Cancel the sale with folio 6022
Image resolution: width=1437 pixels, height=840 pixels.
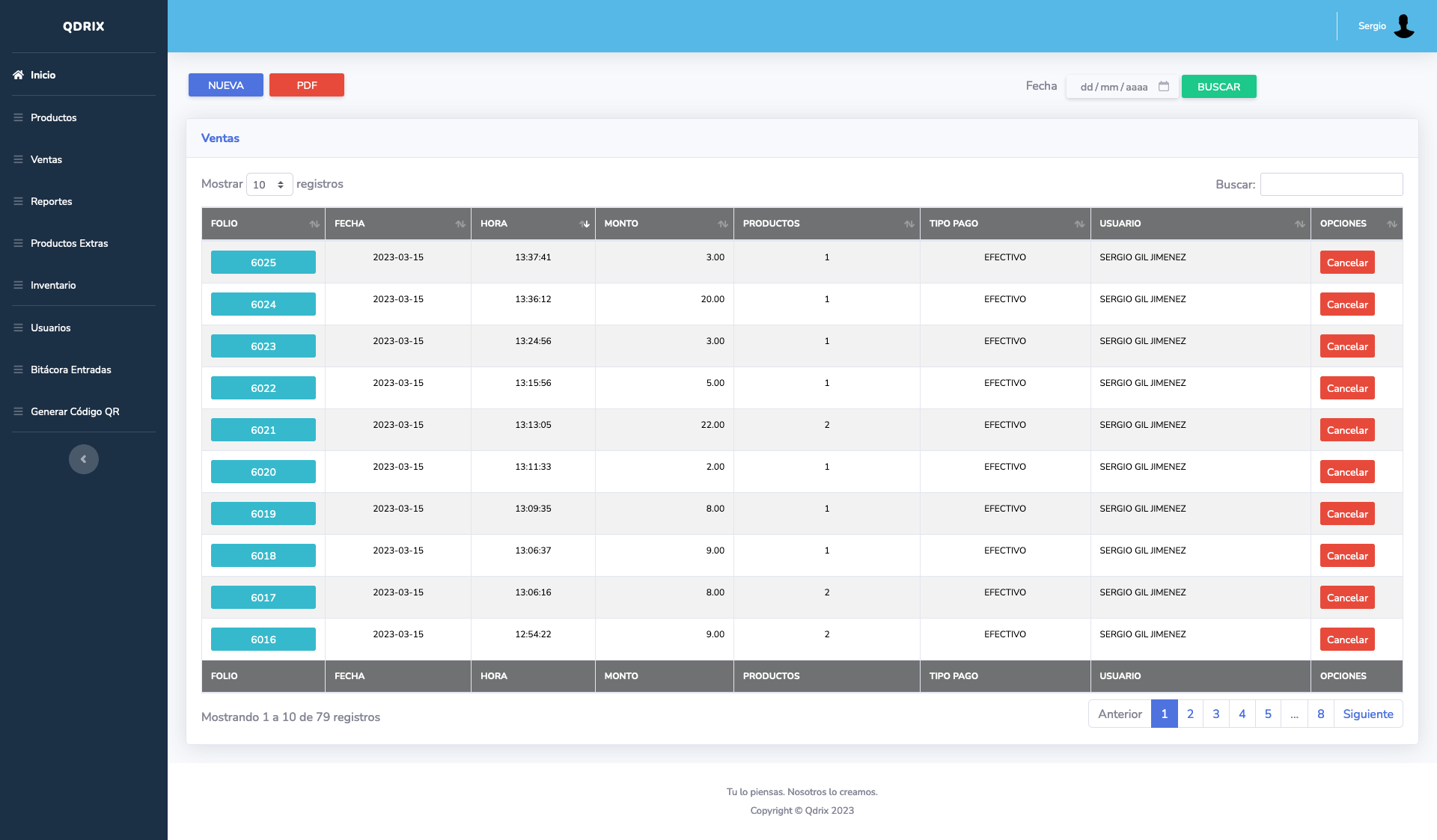click(1347, 388)
